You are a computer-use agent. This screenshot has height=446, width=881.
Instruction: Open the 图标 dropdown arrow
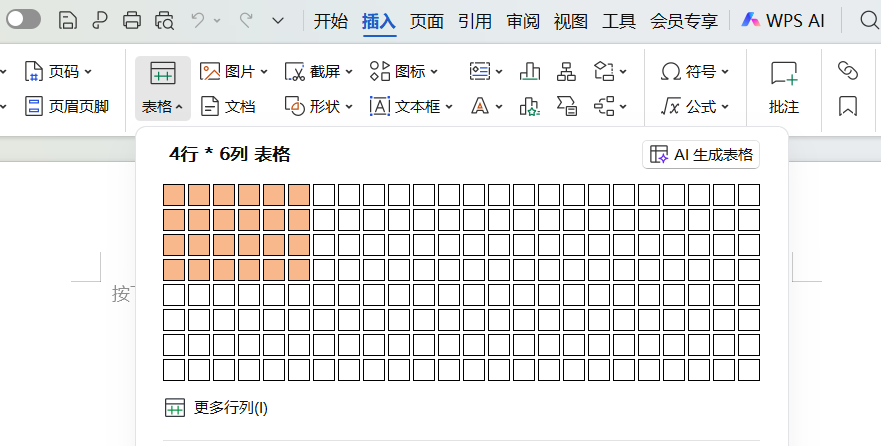tap(434, 72)
